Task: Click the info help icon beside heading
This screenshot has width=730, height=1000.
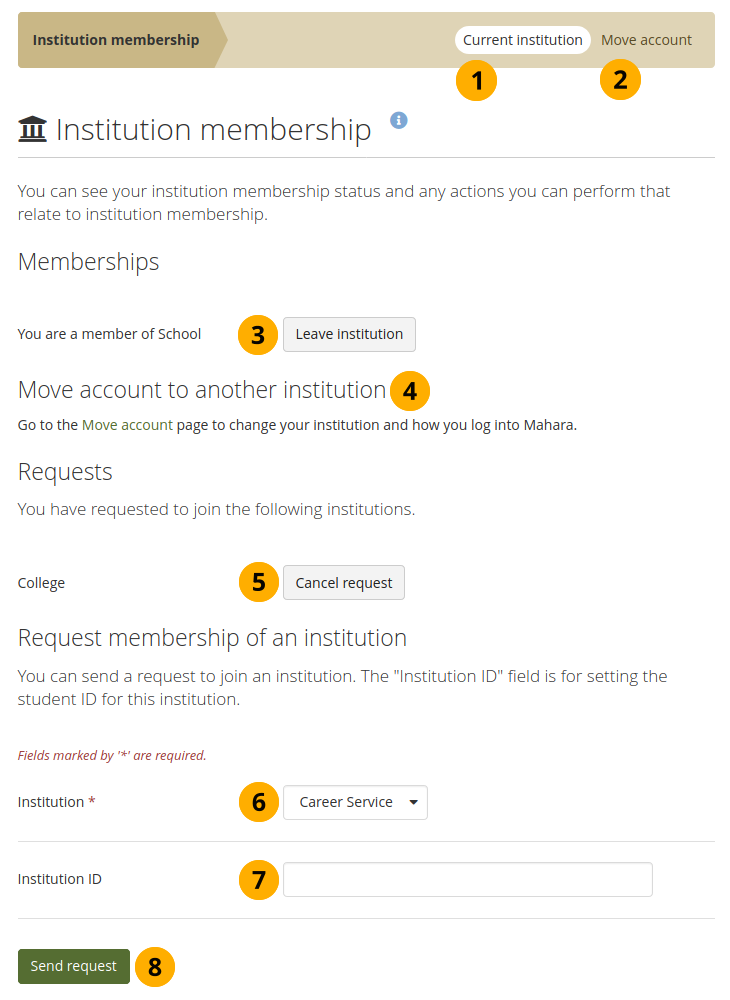Action: pos(399,120)
